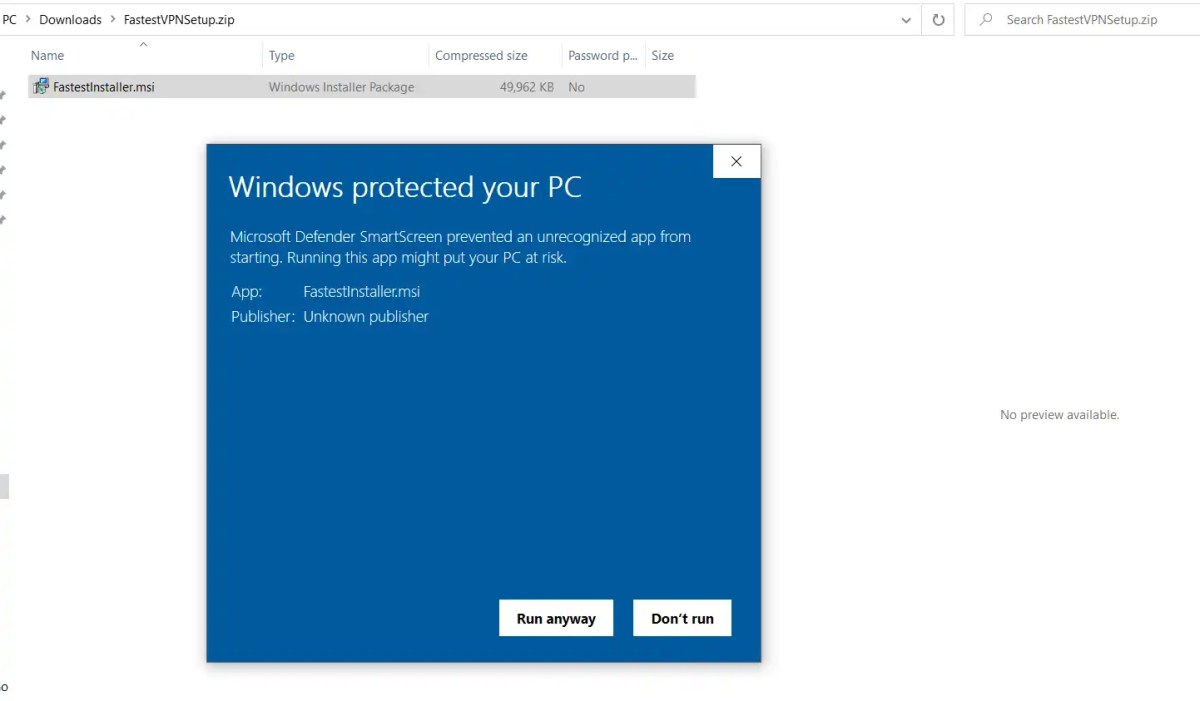Click the Run anyway button
Screen dimensions: 1200x701
tap(556, 618)
